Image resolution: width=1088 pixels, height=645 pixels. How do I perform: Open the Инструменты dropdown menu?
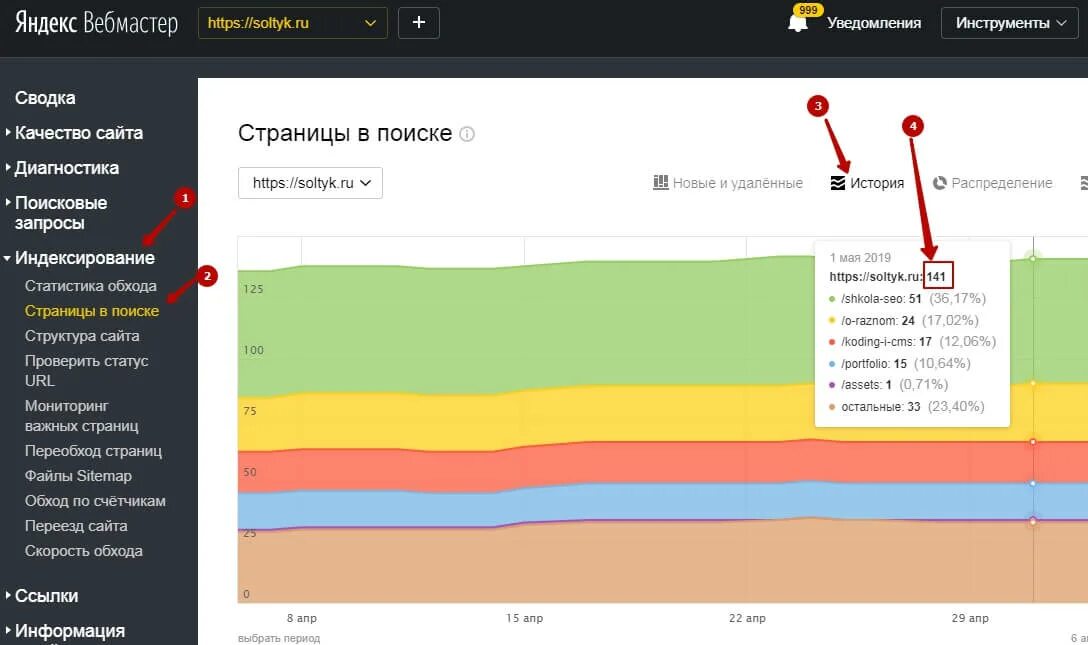coord(1010,23)
